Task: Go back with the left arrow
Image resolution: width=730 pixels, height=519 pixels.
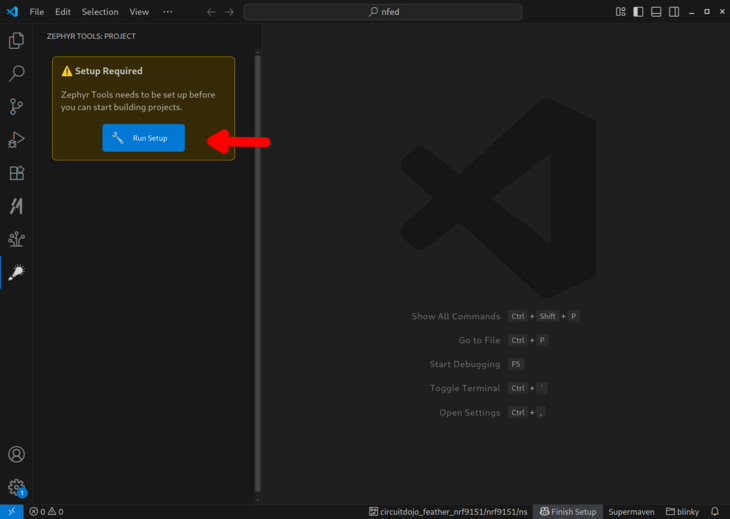Action: pos(211,12)
